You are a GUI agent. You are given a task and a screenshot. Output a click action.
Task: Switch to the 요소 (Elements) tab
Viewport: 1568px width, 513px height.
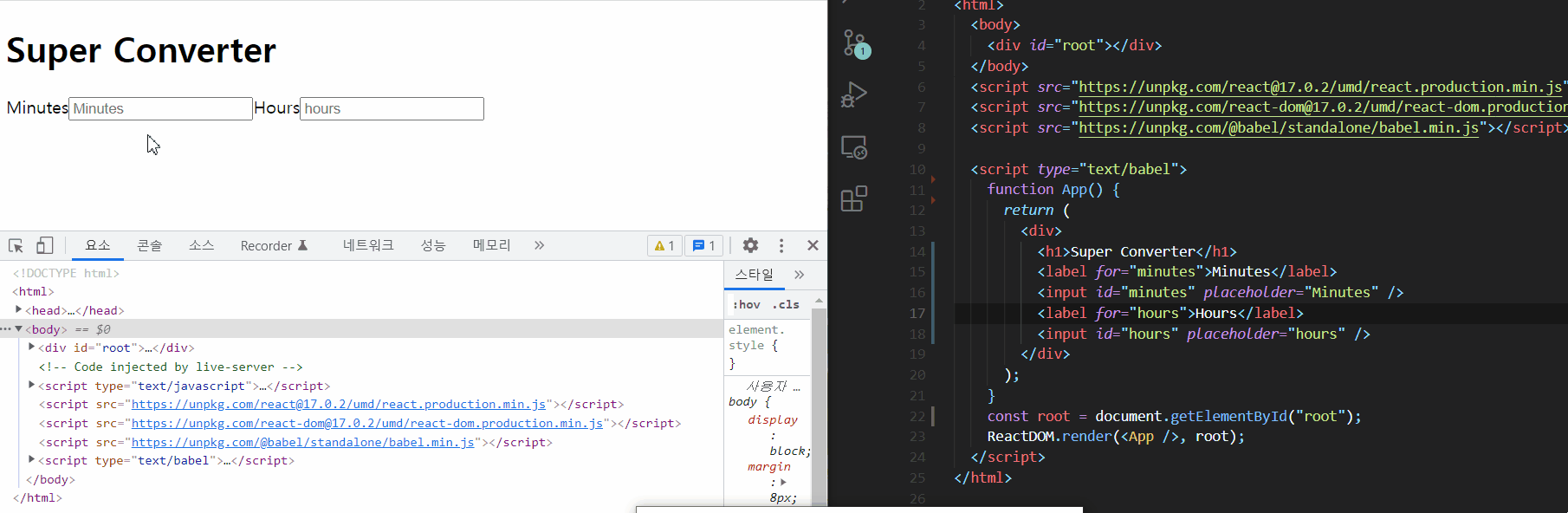97,245
